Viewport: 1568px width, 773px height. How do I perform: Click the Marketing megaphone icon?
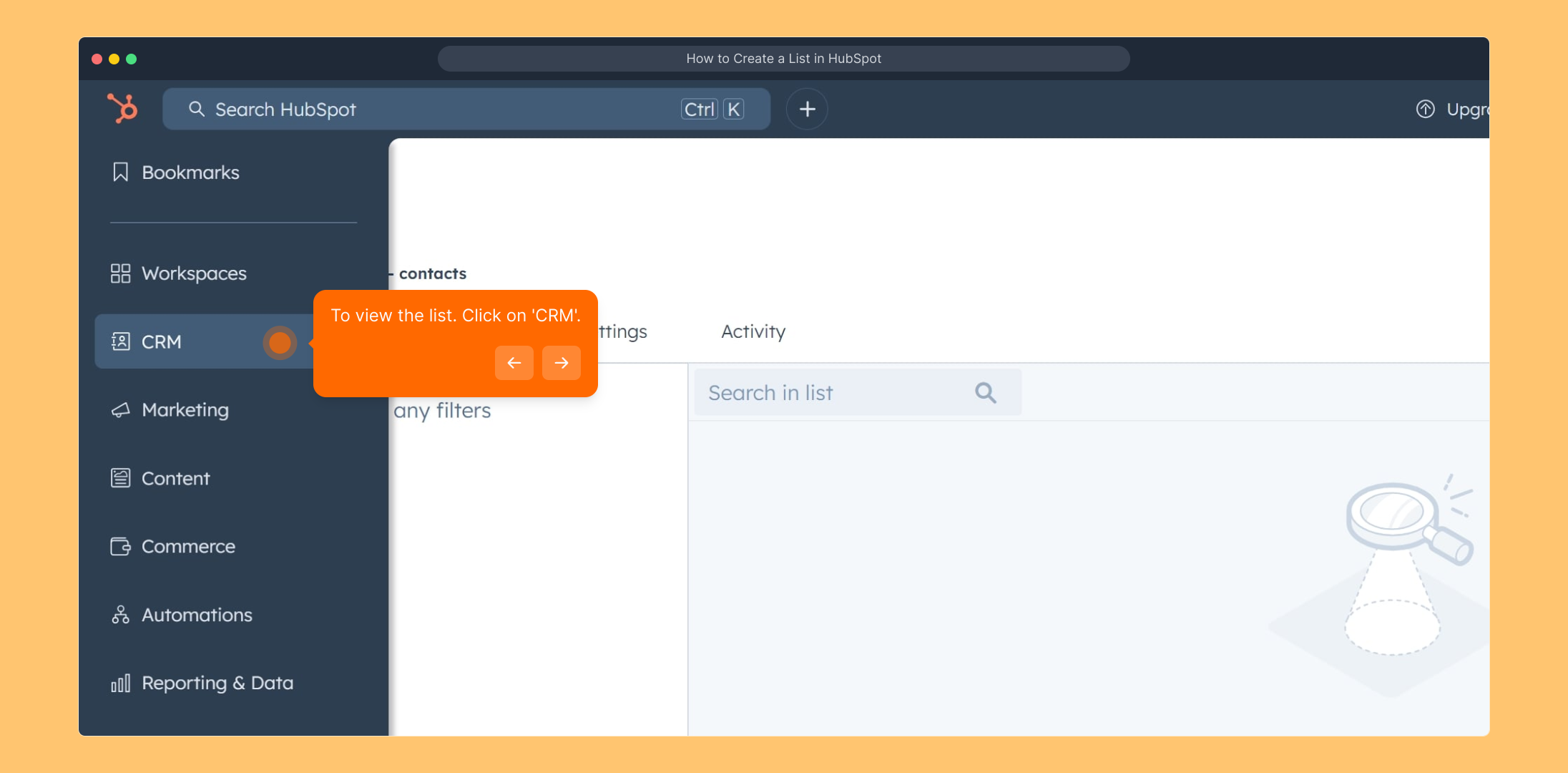[120, 410]
